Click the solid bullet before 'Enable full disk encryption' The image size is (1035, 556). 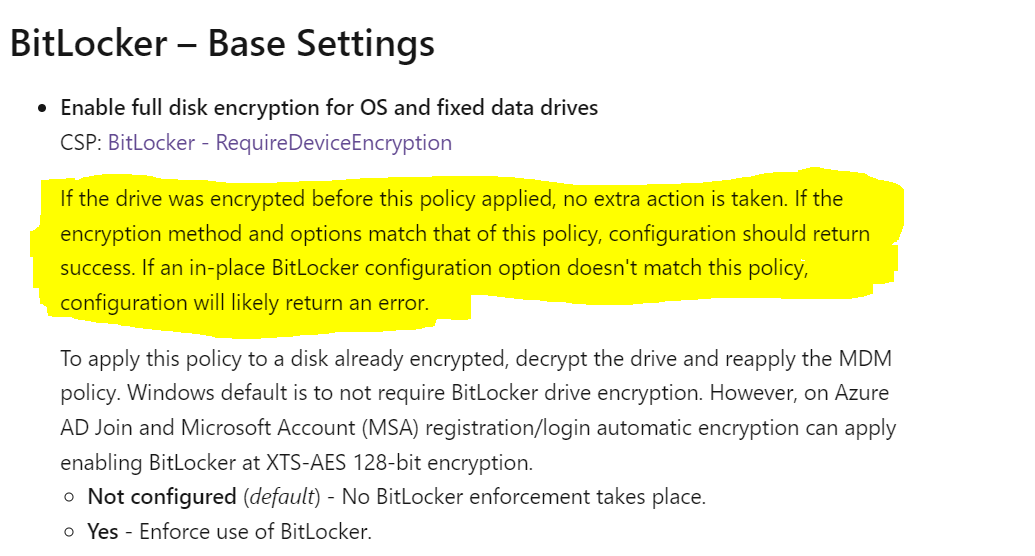tap(42, 108)
